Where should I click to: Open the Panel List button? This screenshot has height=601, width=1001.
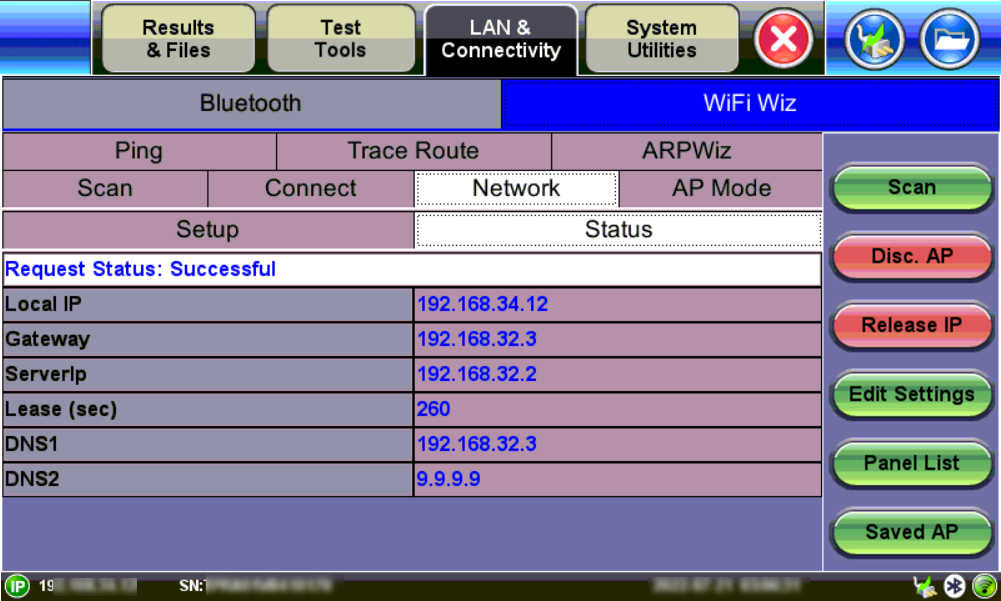coord(912,463)
